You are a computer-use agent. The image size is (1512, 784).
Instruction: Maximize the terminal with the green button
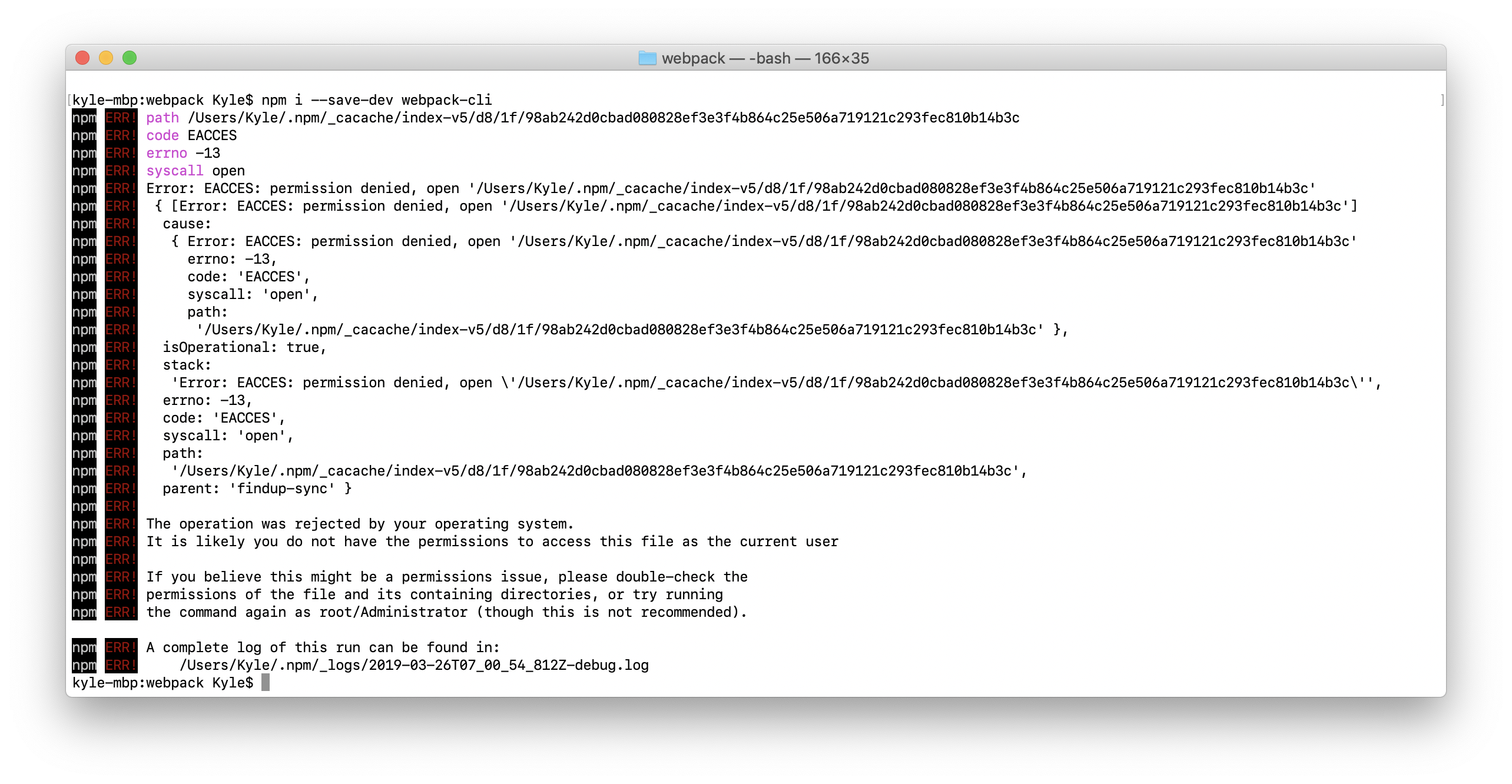pos(130,58)
